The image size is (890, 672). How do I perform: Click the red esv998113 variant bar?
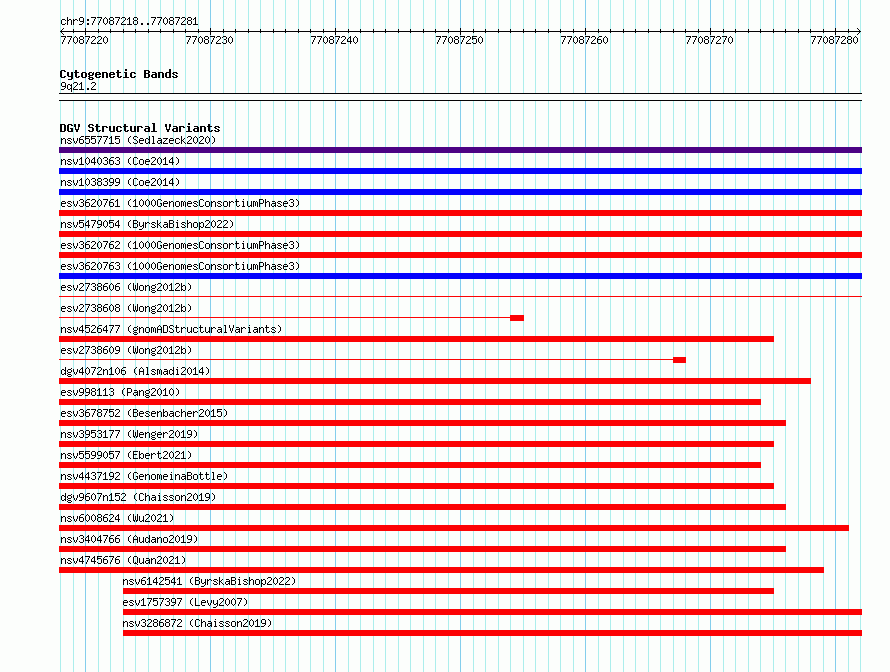tap(410, 402)
